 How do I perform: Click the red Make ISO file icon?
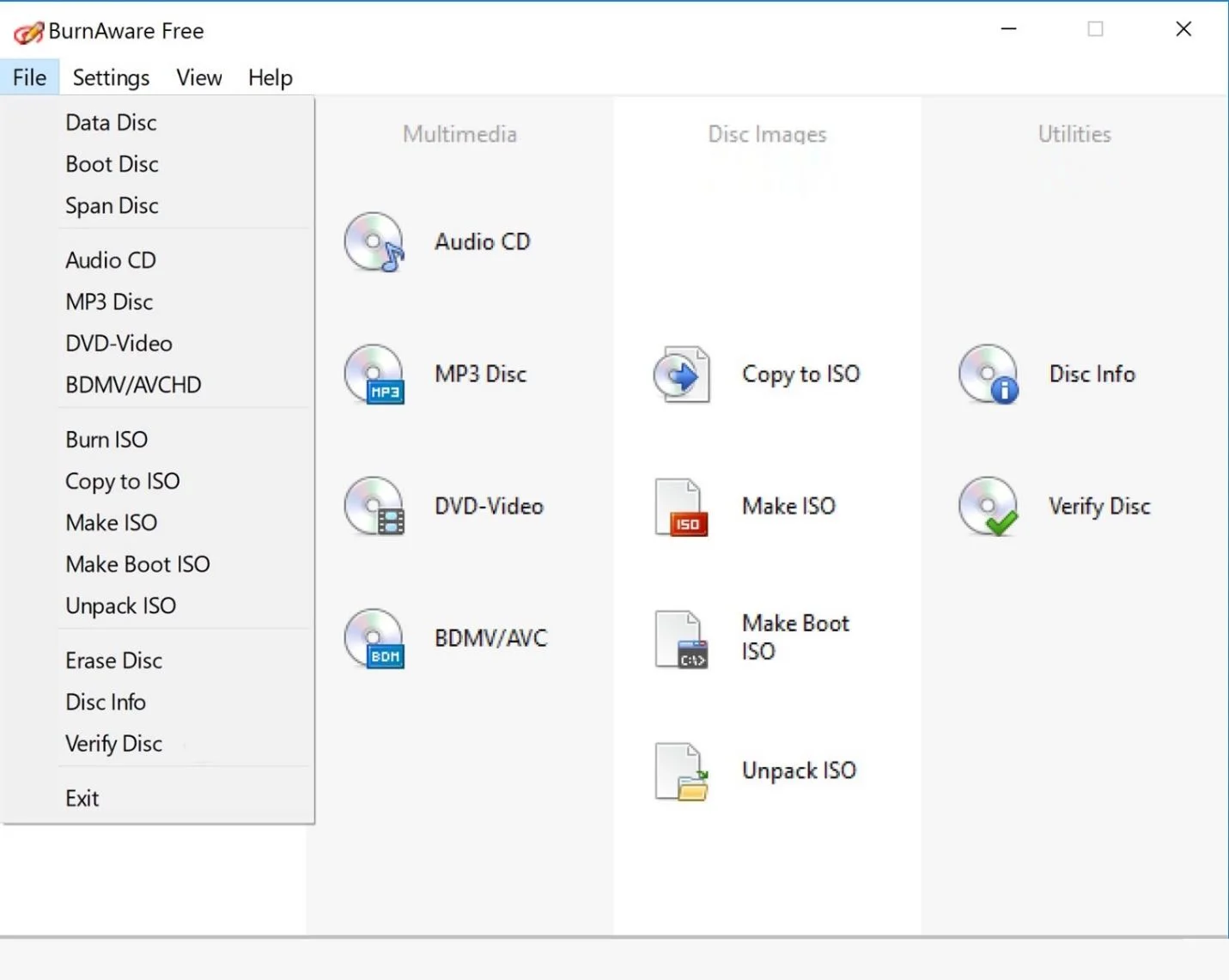click(681, 507)
